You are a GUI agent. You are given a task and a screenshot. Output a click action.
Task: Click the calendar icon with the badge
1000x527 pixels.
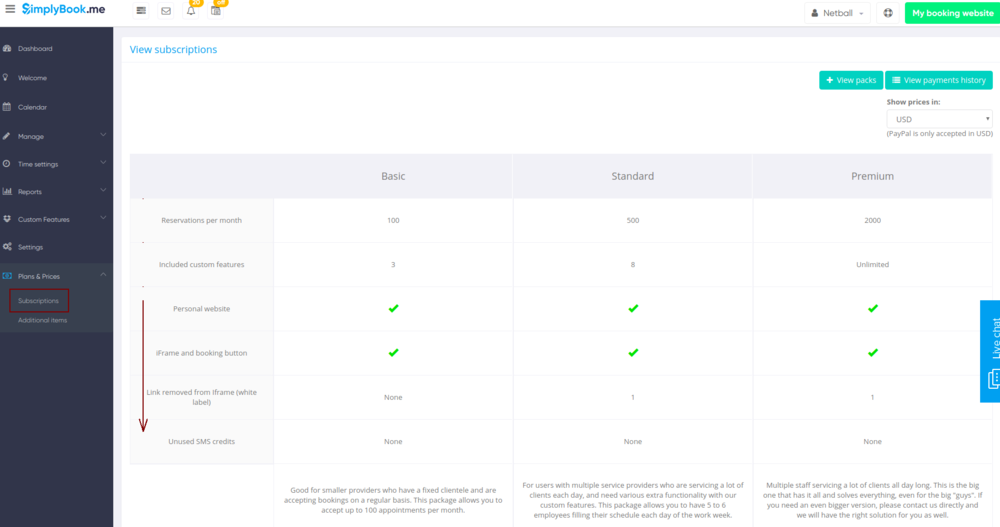pos(216,11)
